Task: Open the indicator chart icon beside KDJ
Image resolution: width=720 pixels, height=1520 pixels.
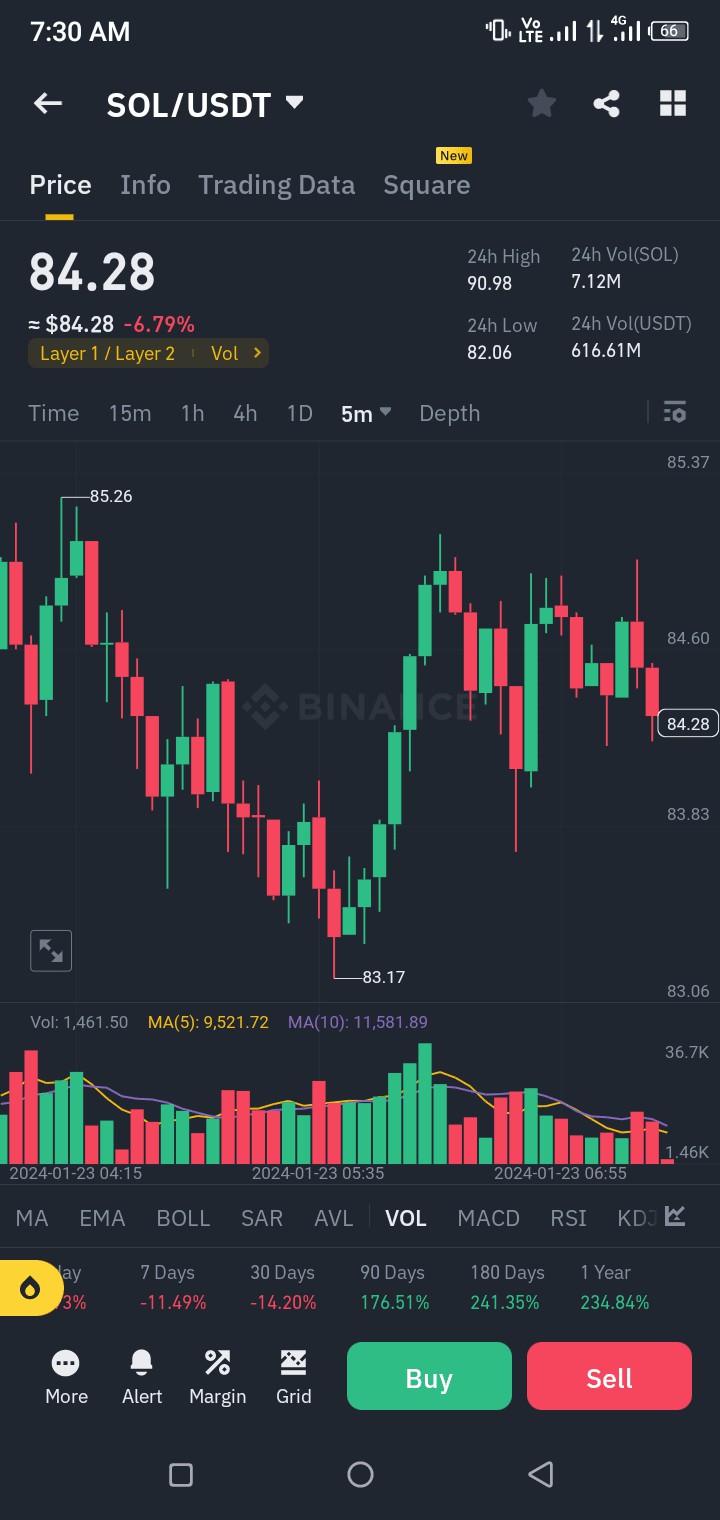Action: coord(675,1217)
